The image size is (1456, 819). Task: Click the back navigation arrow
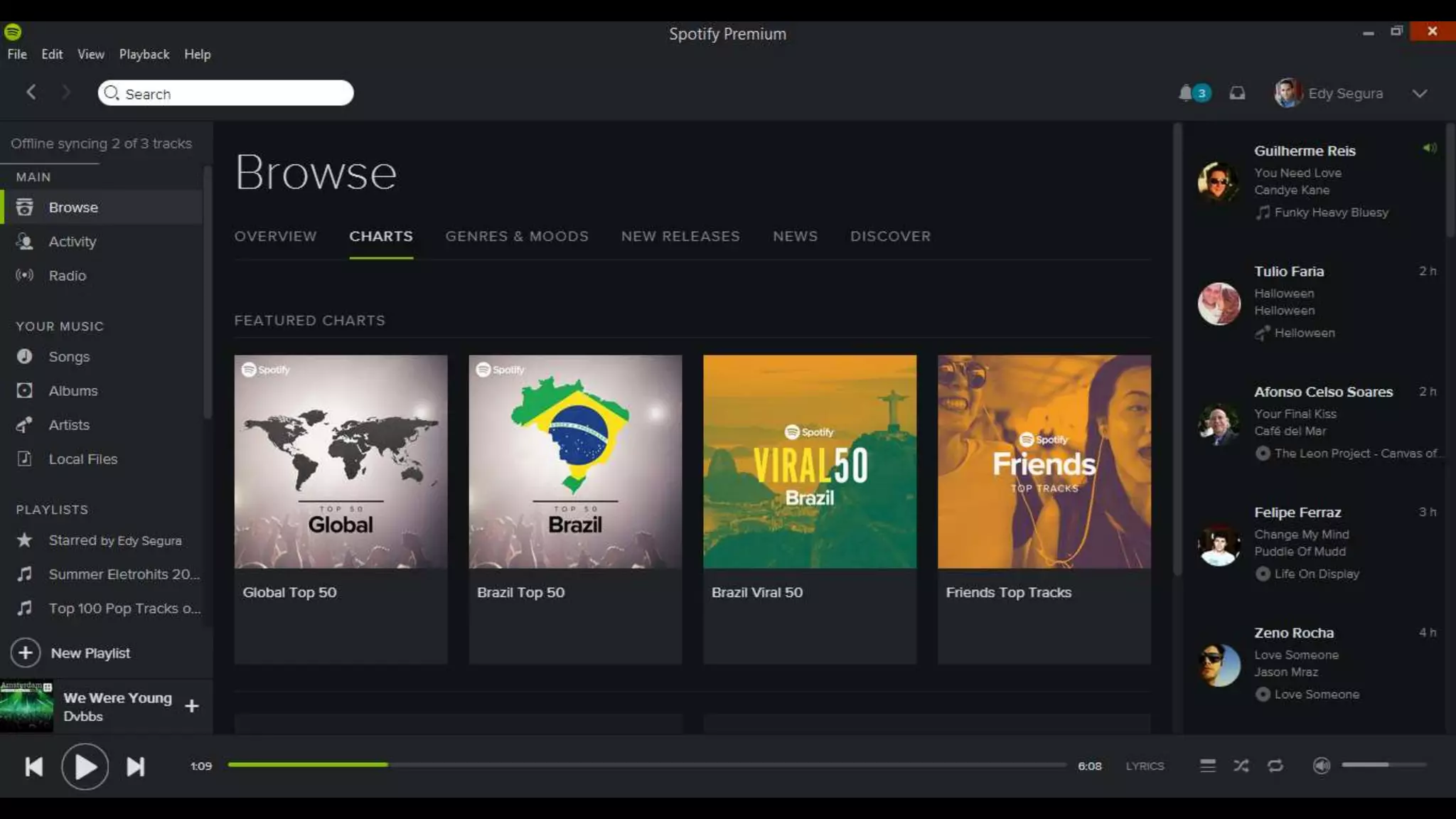(x=31, y=92)
